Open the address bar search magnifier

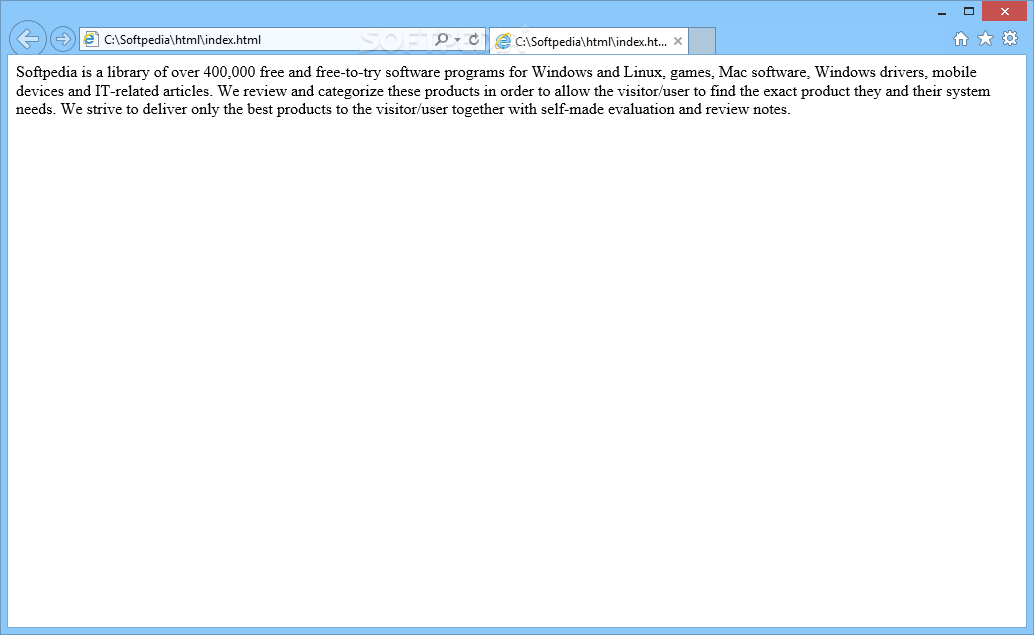point(441,40)
